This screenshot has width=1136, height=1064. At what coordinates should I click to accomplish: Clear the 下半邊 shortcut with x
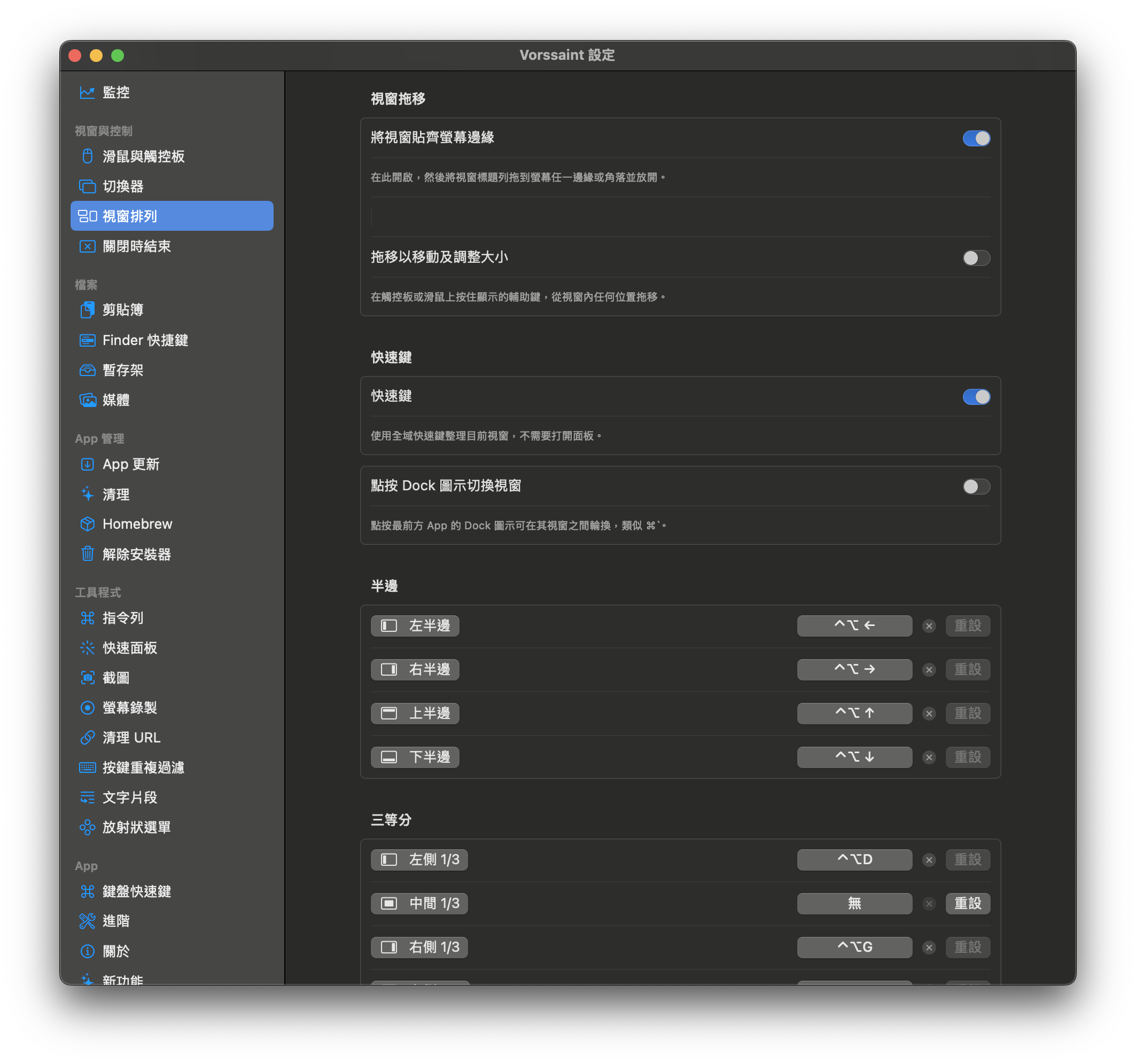coord(929,758)
